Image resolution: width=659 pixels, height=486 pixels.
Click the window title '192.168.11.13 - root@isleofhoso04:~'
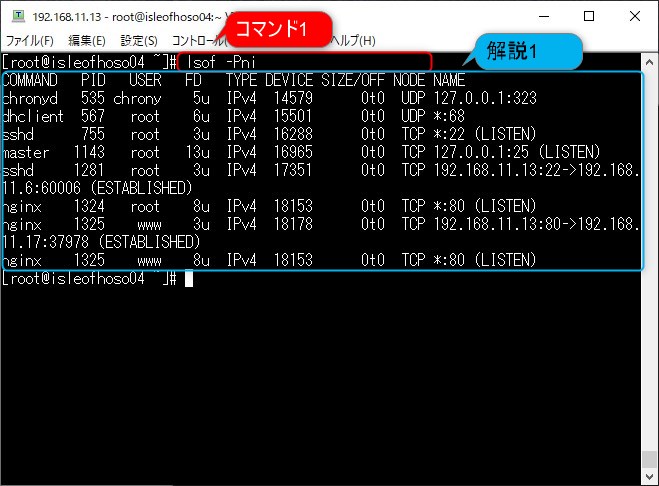coord(127,17)
